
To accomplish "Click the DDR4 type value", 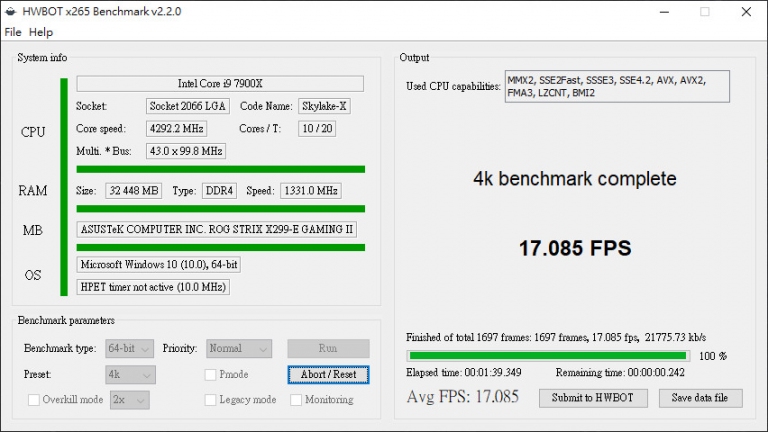I will 219,191.
